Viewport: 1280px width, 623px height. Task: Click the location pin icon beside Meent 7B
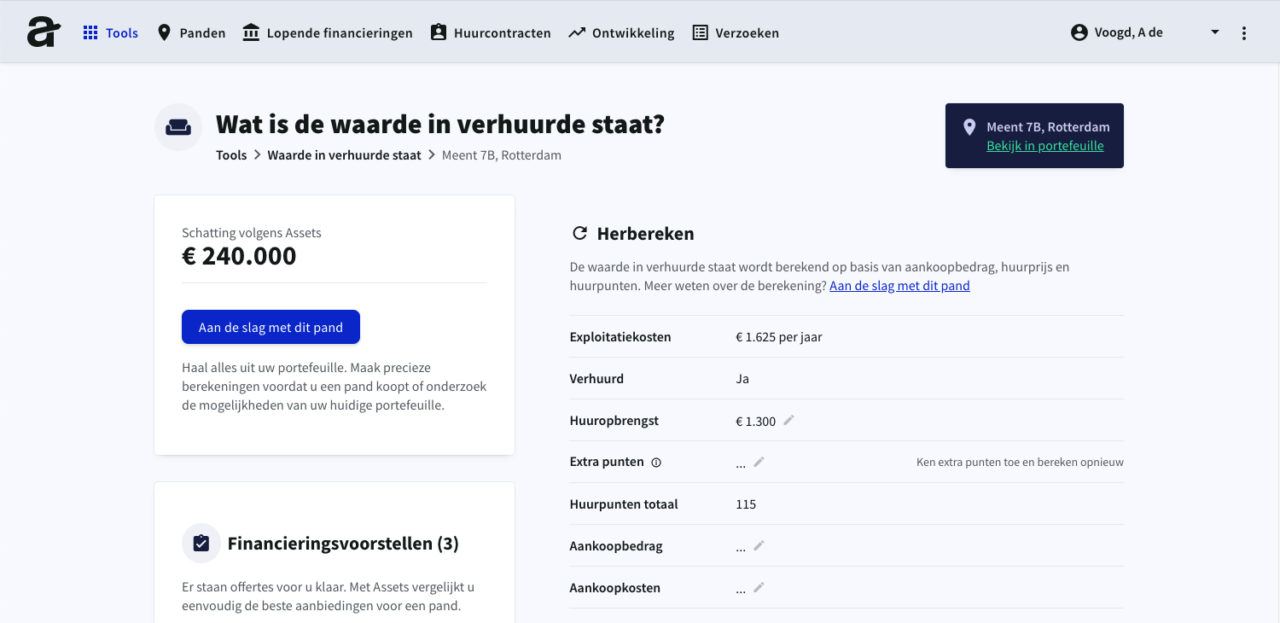[968, 127]
